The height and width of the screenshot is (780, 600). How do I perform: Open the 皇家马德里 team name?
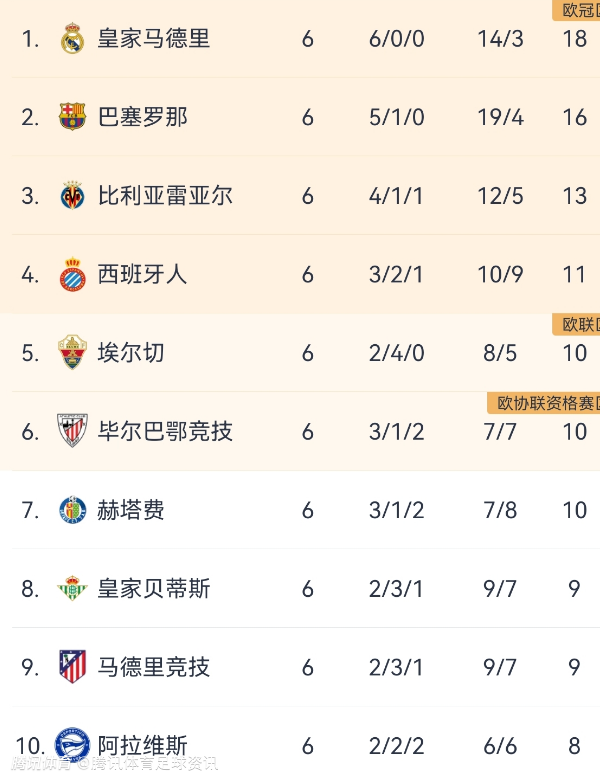point(153,39)
